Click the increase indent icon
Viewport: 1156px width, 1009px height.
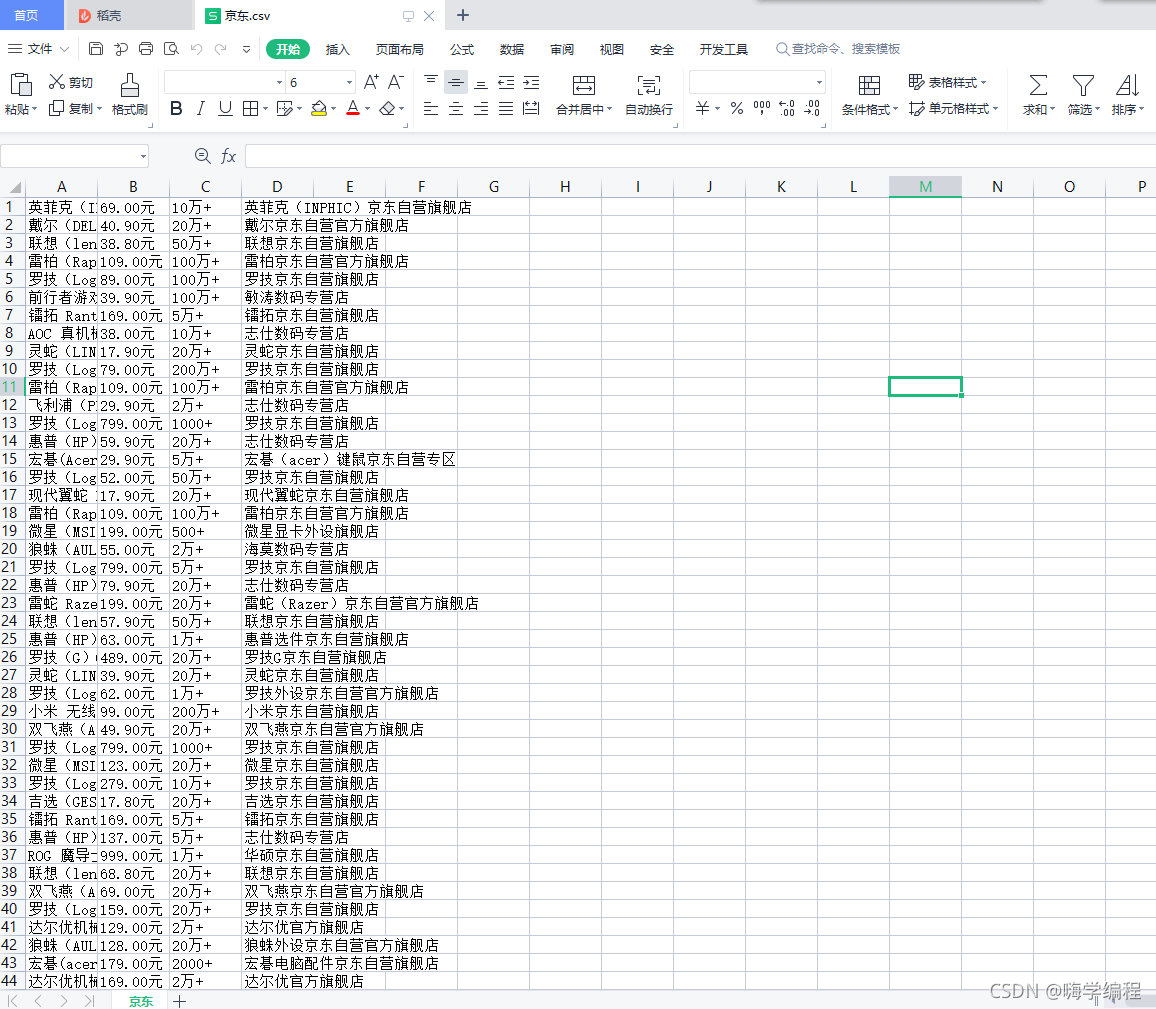tap(531, 82)
